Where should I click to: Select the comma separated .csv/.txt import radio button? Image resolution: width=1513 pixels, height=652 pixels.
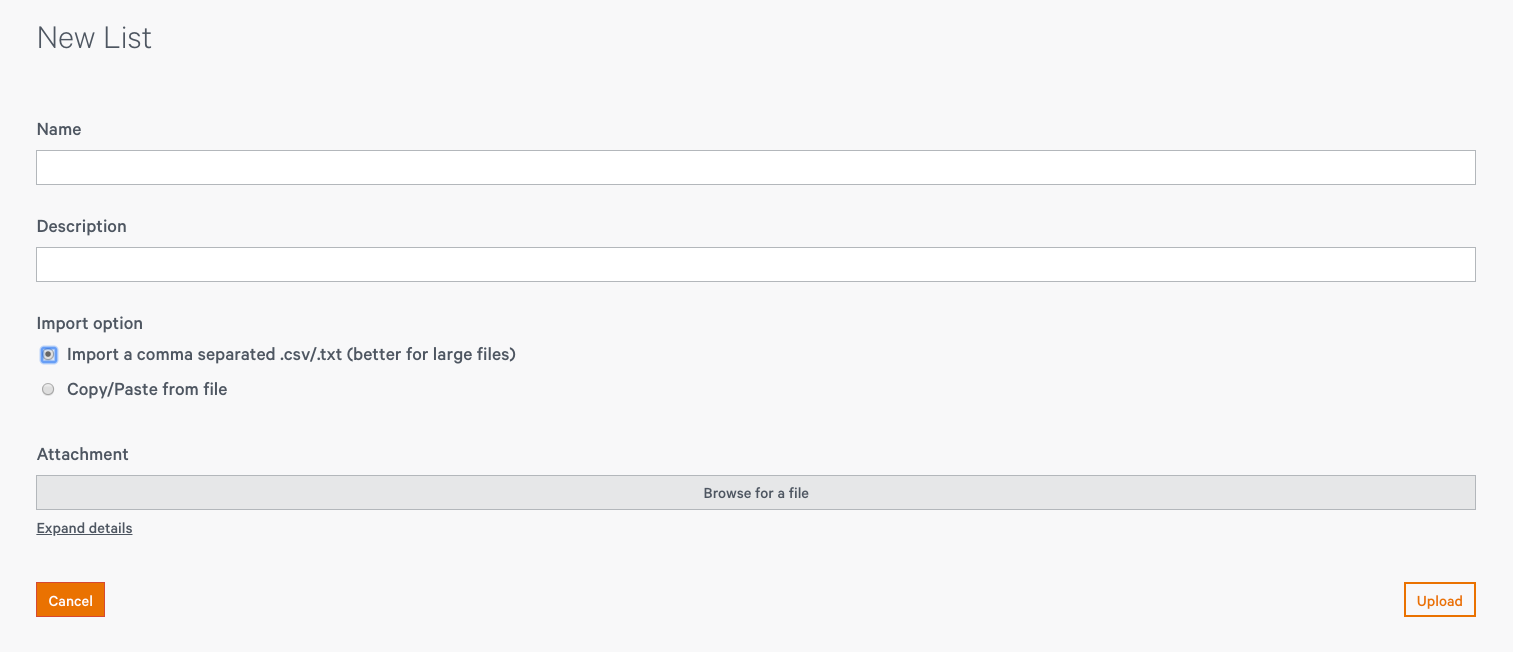(x=48, y=355)
